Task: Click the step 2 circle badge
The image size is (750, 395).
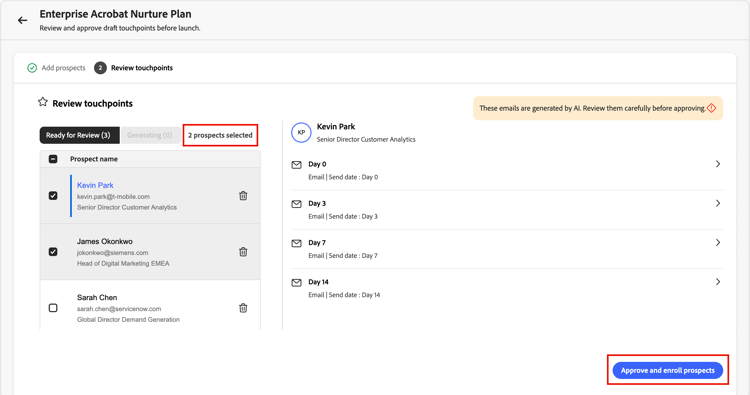Action: point(100,68)
